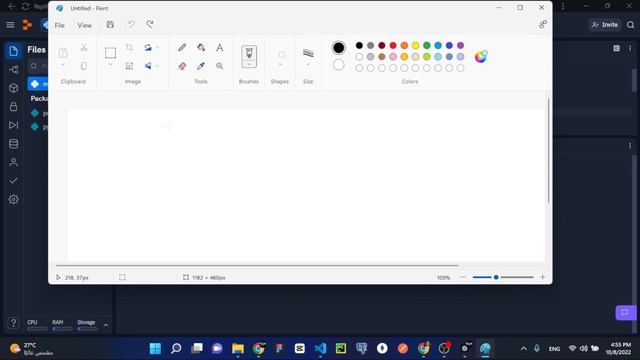Image resolution: width=640 pixels, height=360 pixels.
Task: Expand the Brushes dropdown arrow
Action: (249, 64)
